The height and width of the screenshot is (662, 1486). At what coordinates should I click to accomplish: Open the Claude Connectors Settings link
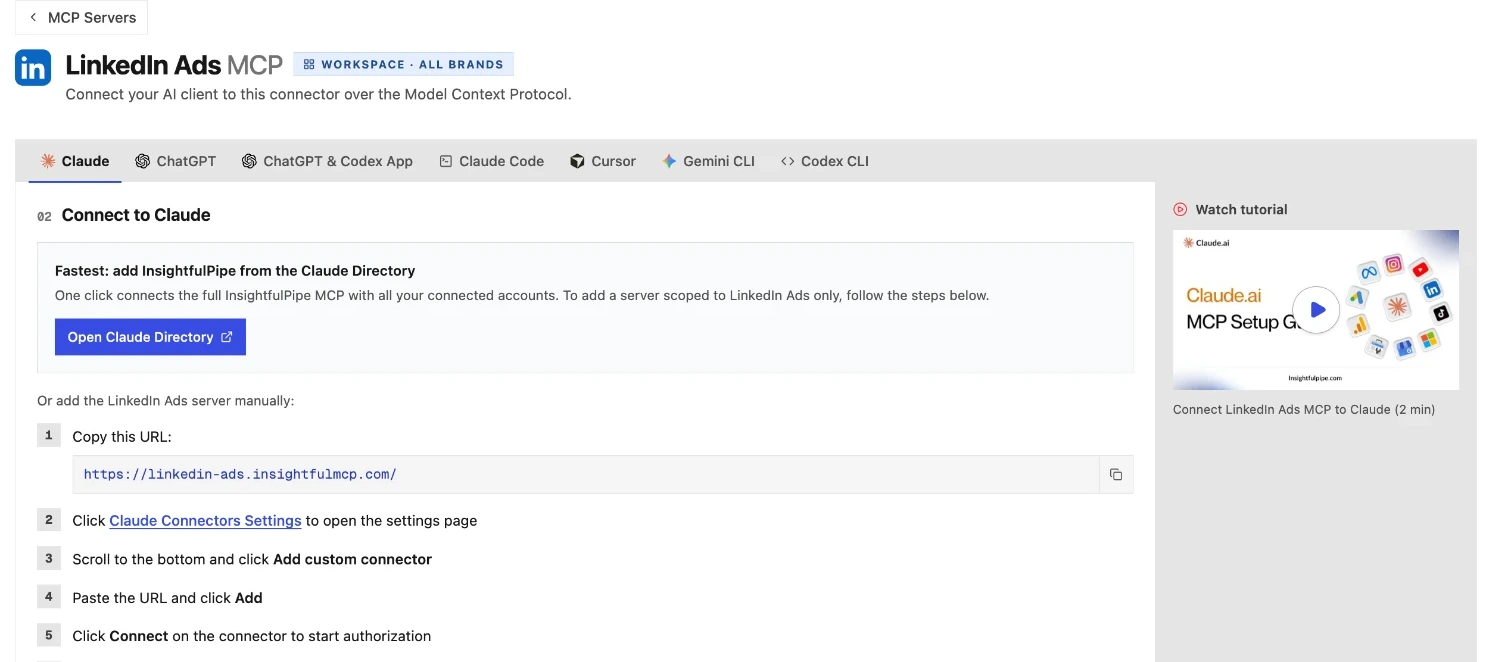(205, 521)
